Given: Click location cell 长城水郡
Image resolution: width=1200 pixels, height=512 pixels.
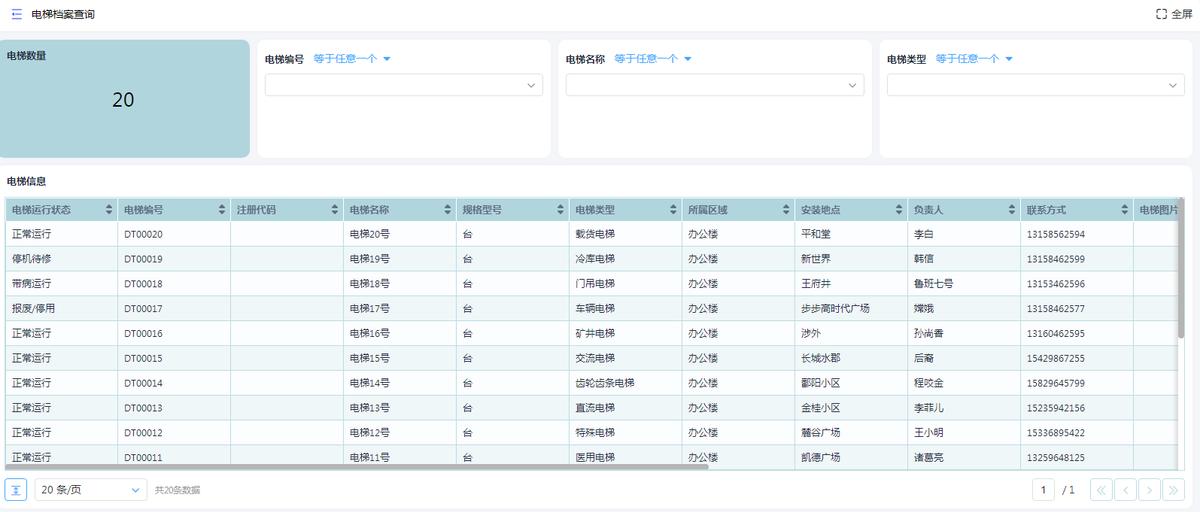Looking at the screenshot, I should point(821,358).
